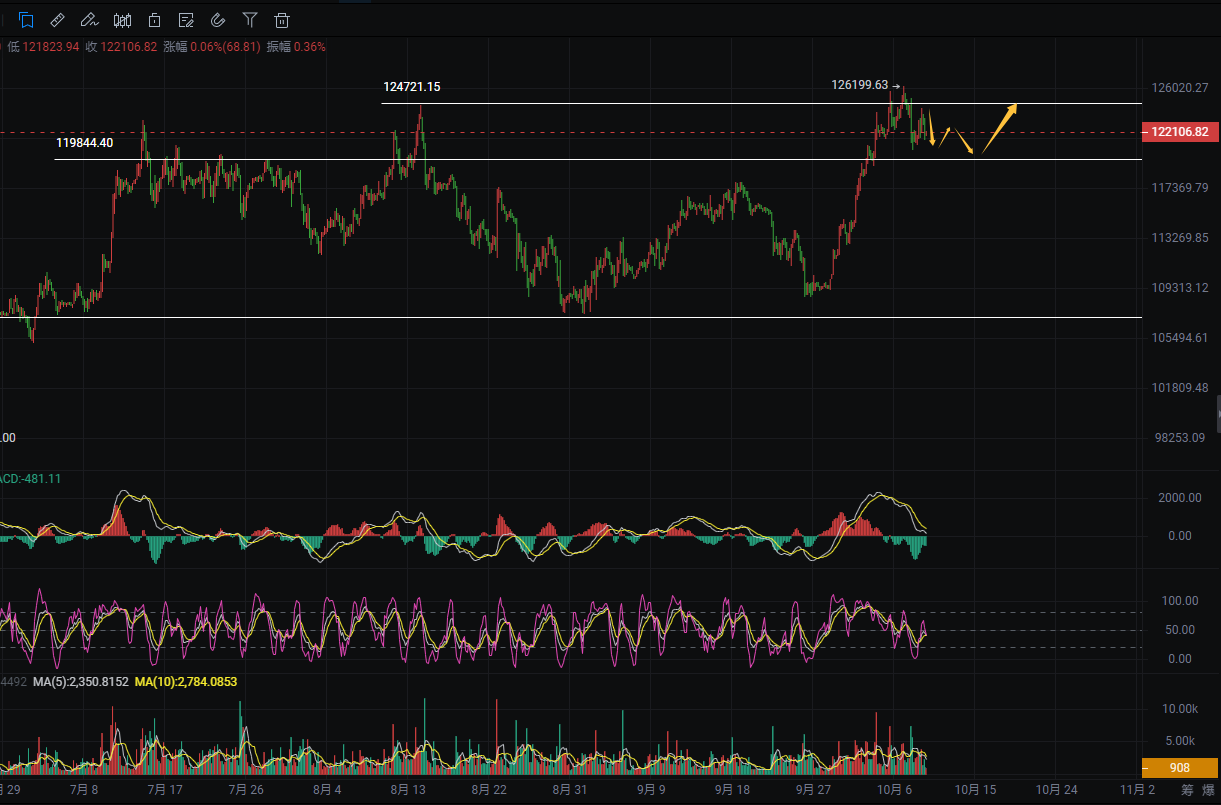1221x805 pixels.
Task: Toggle the magnet snap tool
Action: (x=218, y=20)
